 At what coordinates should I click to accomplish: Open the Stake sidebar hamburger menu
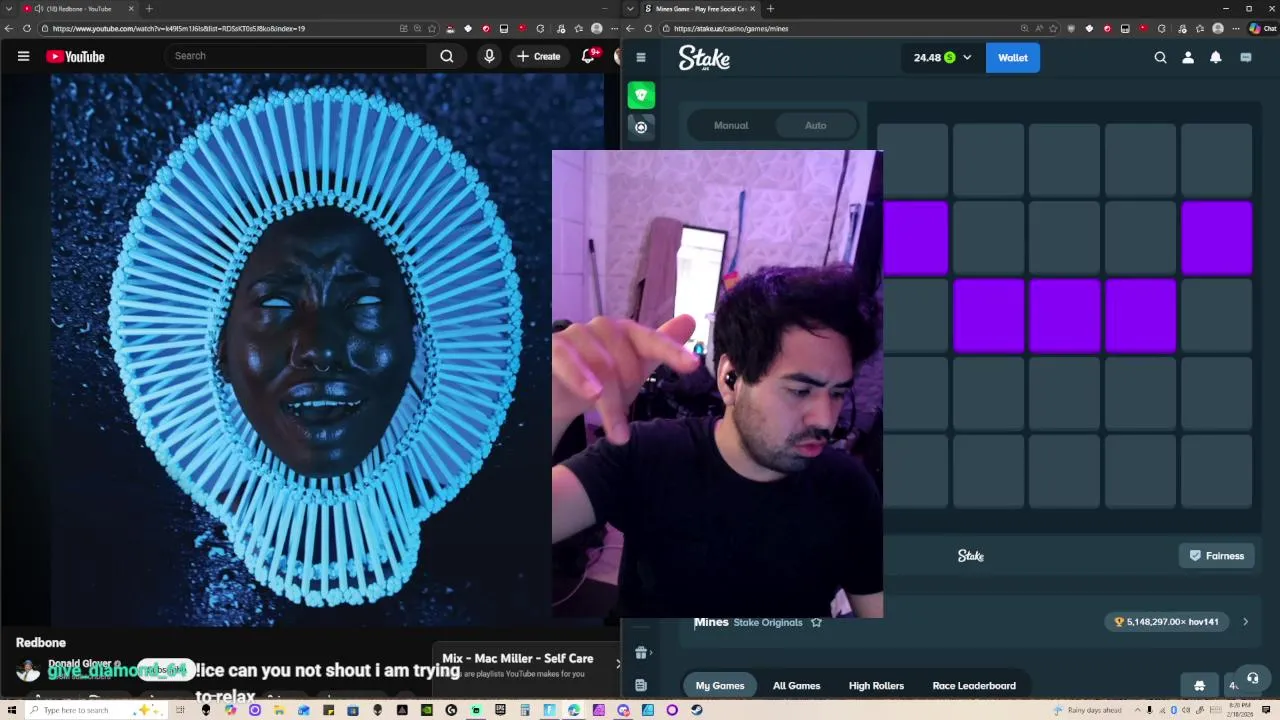641,57
